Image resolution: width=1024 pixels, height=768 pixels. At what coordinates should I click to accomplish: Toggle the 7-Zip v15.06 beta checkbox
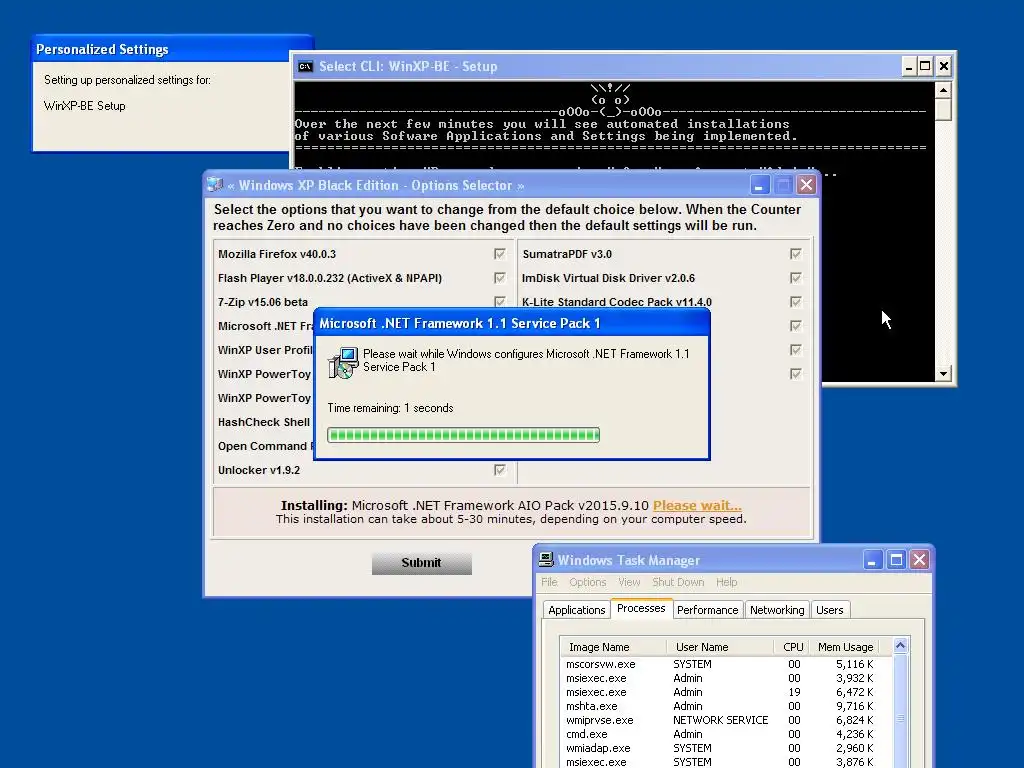[500, 302]
